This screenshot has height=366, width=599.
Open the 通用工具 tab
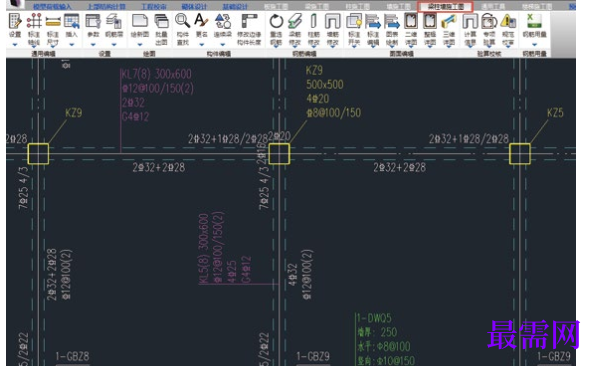(x=493, y=6)
